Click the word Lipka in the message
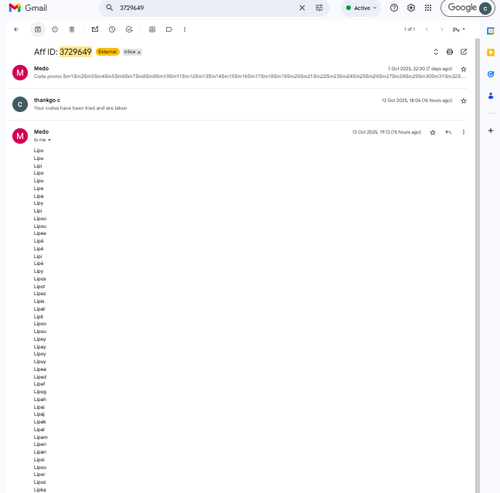 (x=40, y=490)
